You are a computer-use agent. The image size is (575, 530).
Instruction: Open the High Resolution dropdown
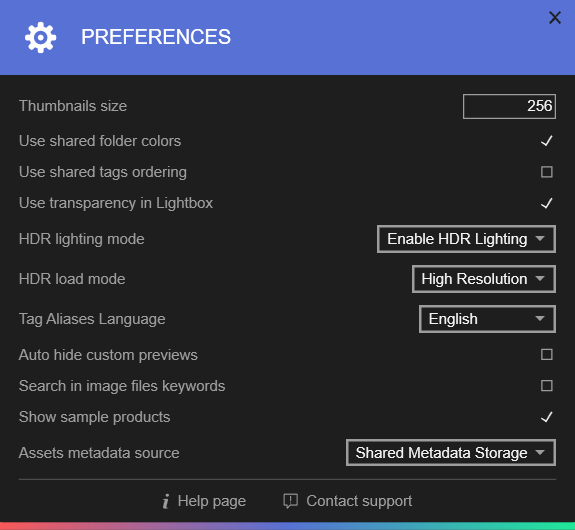(x=484, y=279)
